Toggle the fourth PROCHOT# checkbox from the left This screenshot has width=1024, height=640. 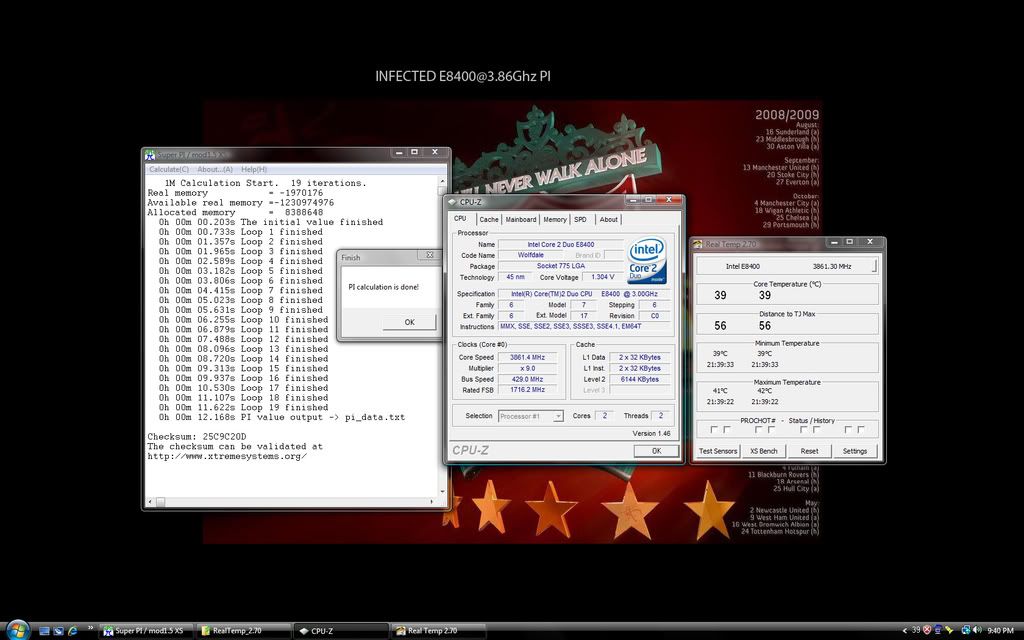pos(771,430)
